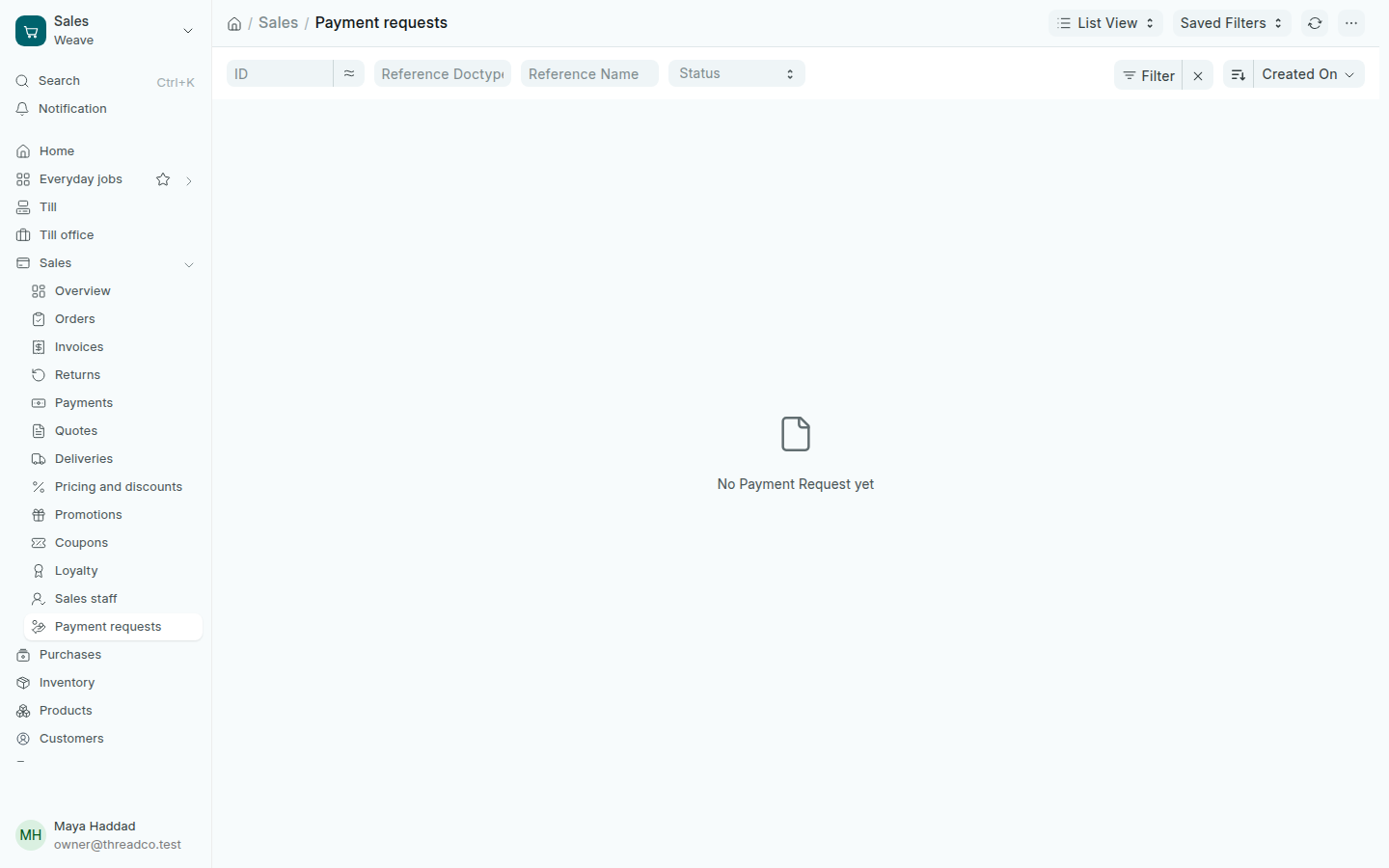The height and width of the screenshot is (868, 1389).
Task: Open the three-dot more options menu
Action: tap(1351, 23)
